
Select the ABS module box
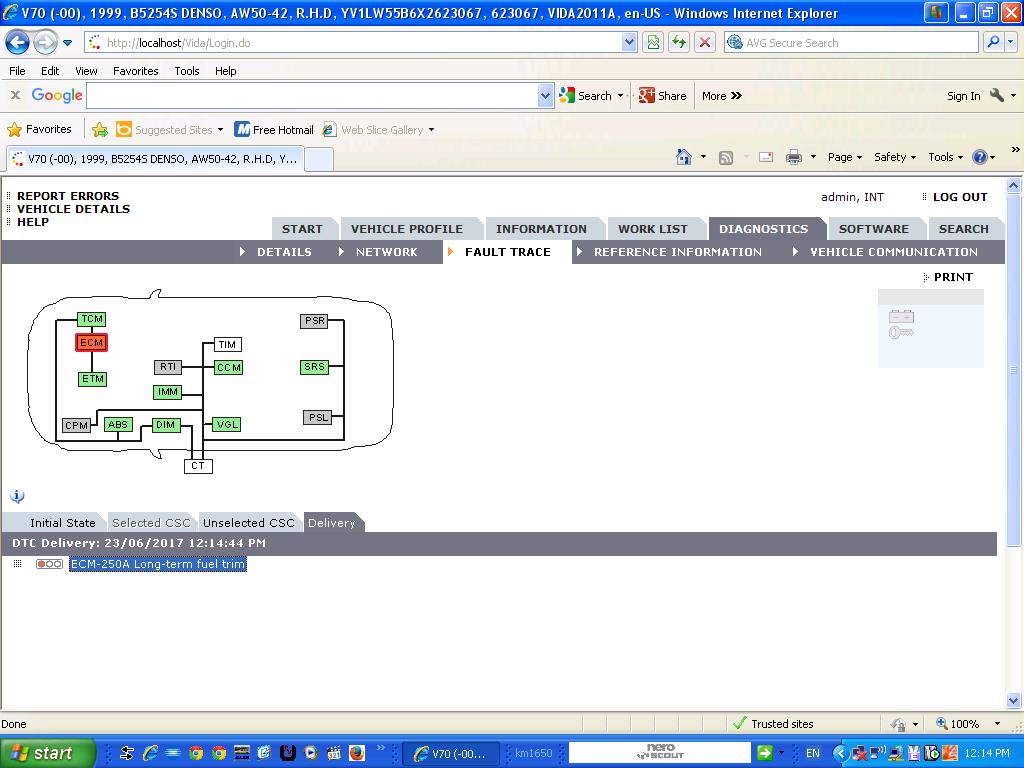point(118,425)
